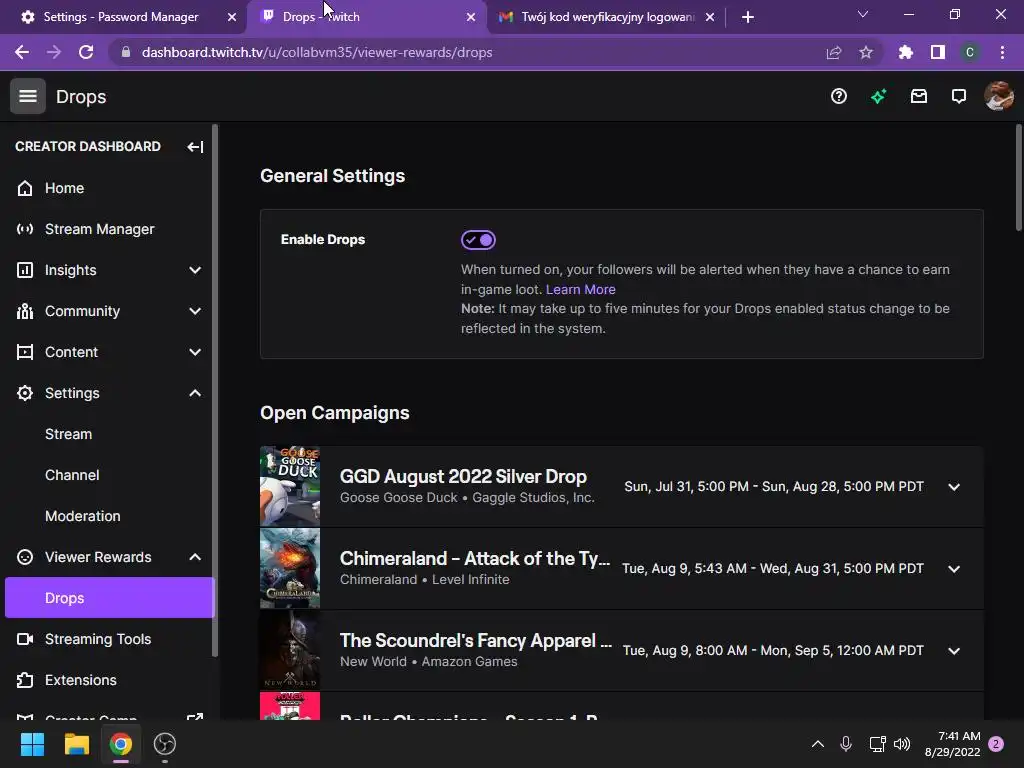1024x768 pixels.
Task: Click the Community people icon
Action: tap(25, 311)
